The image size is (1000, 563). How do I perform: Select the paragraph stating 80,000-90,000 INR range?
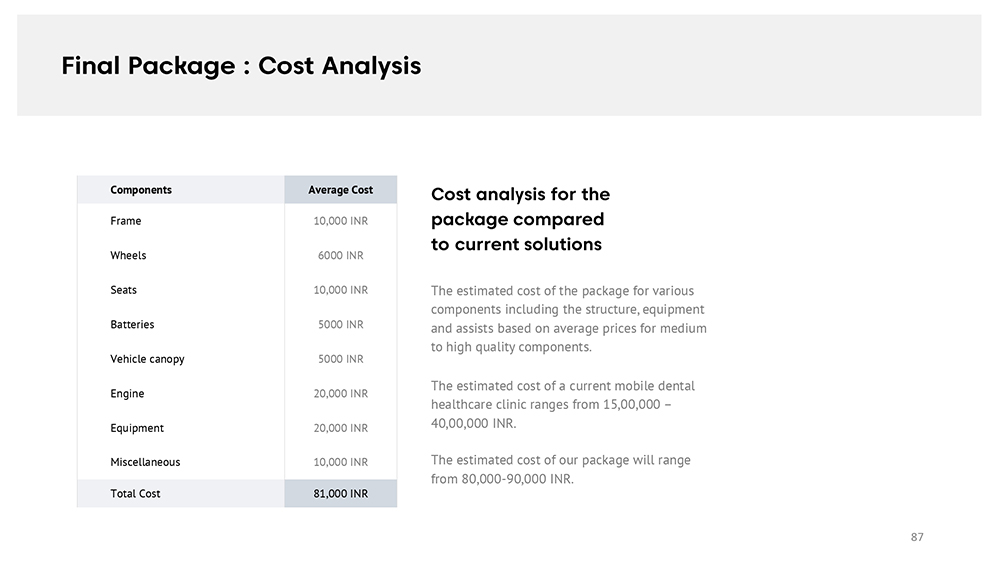click(x=560, y=469)
